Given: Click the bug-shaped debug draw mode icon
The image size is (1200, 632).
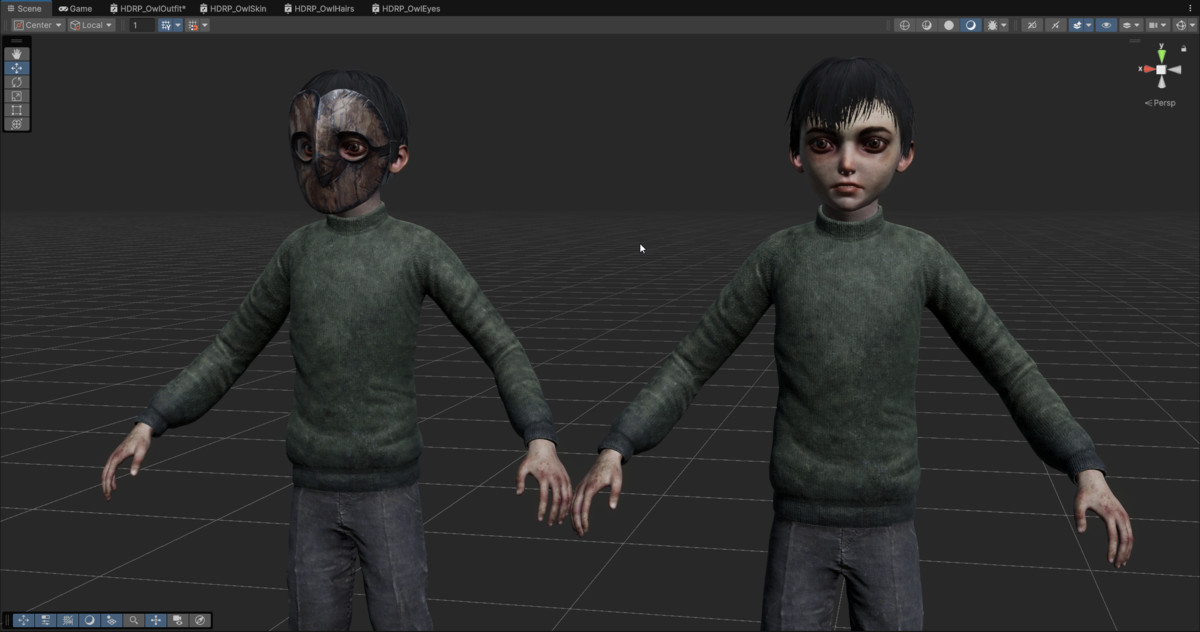Looking at the screenshot, I should pyautogui.click(x=992, y=25).
